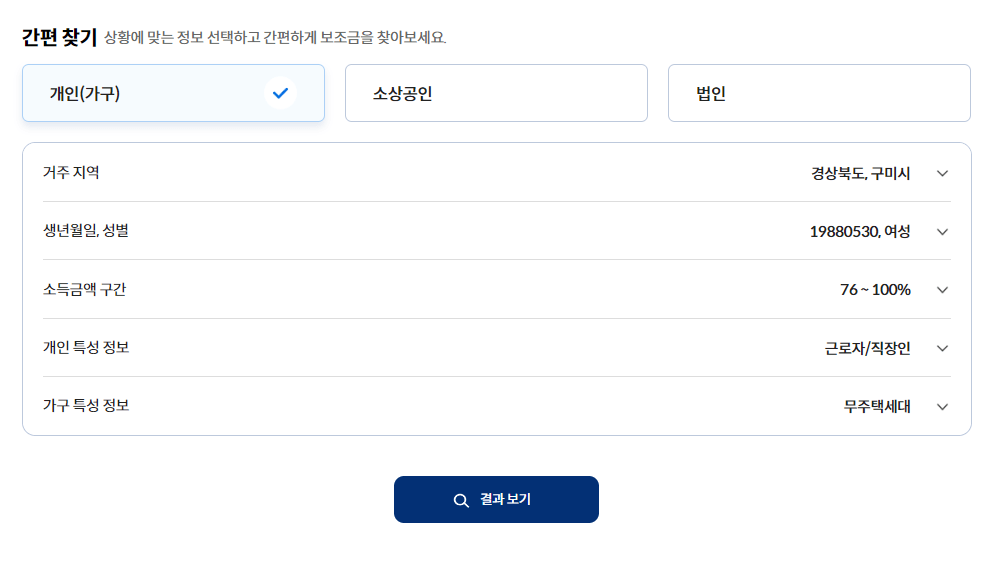This screenshot has width=995, height=563.
Task: Expand the 개인 특성 정보 chevron
Action: pyautogui.click(x=942, y=348)
